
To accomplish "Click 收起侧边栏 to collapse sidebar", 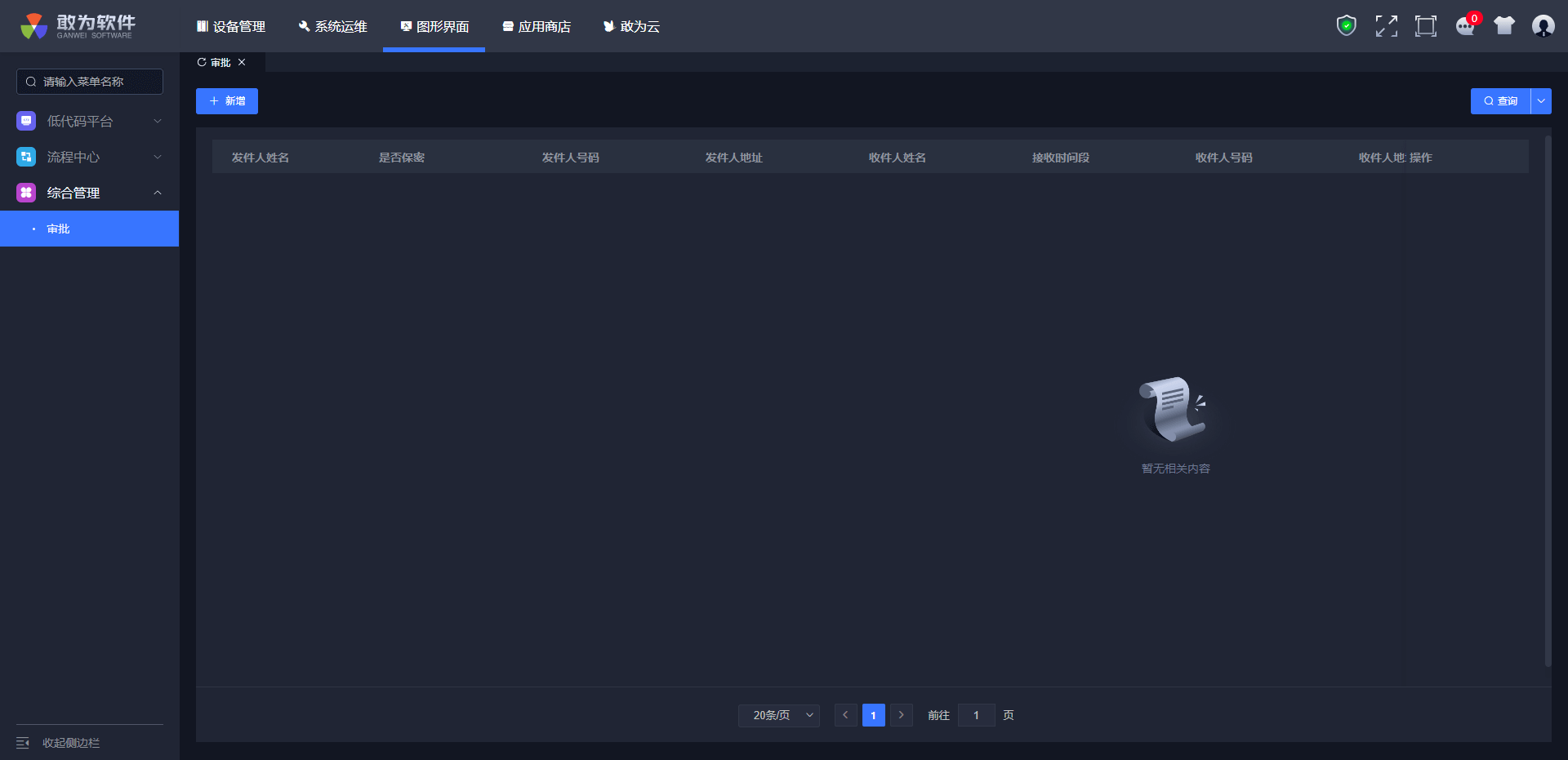I will [71, 743].
